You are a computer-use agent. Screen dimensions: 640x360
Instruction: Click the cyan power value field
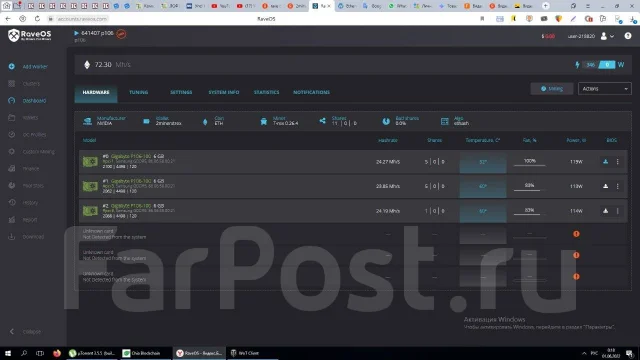[607, 64]
